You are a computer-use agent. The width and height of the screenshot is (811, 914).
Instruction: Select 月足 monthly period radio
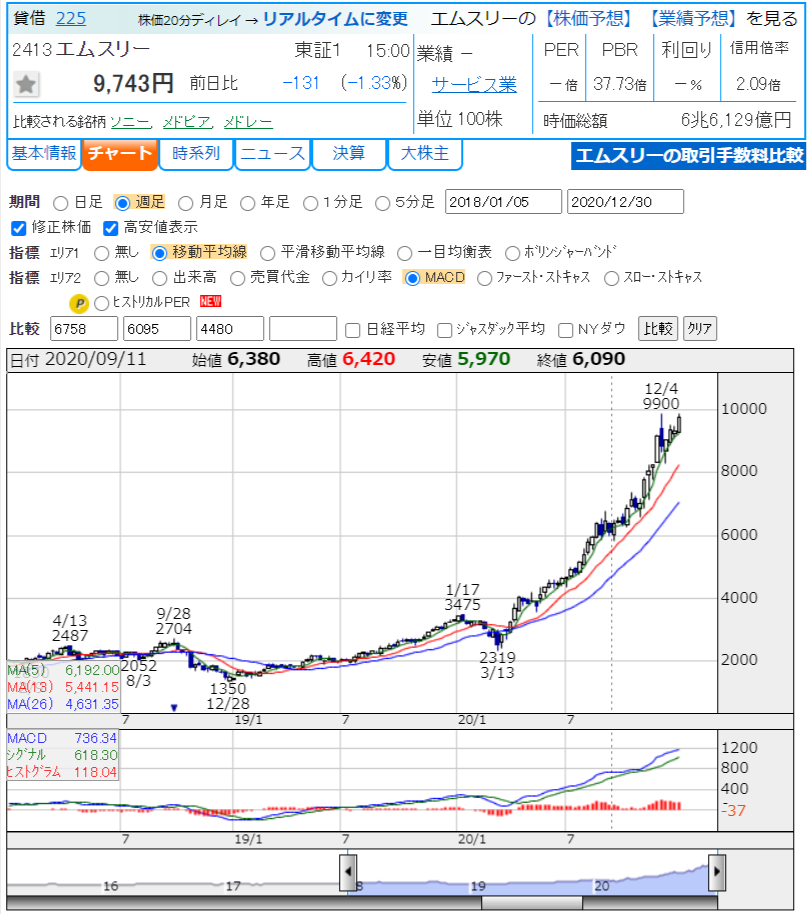point(185,203)
